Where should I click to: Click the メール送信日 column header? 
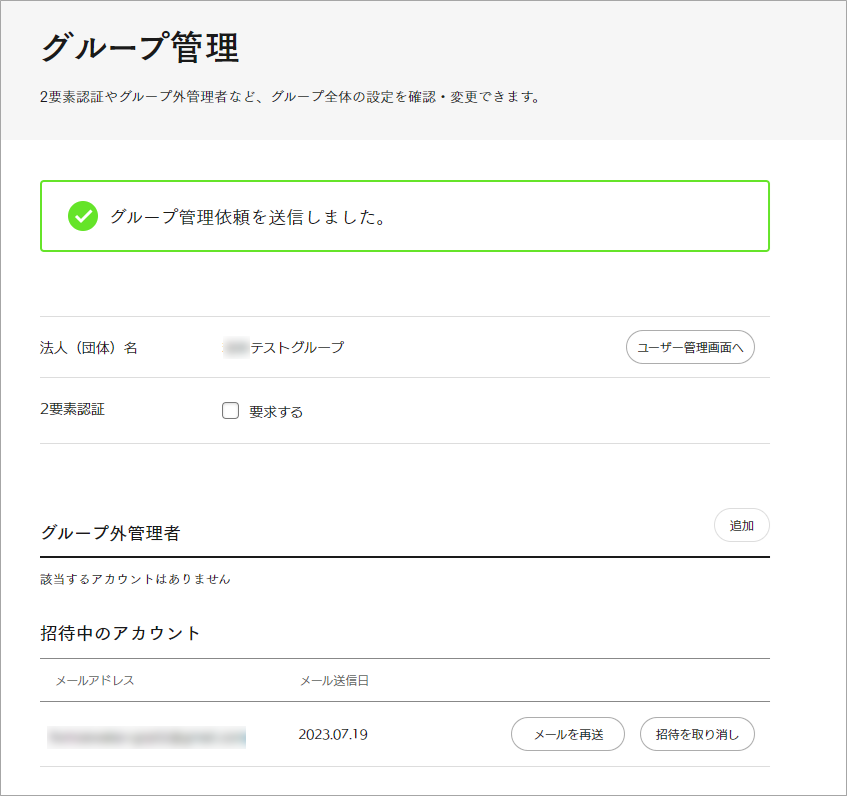(x=334, y=681)
